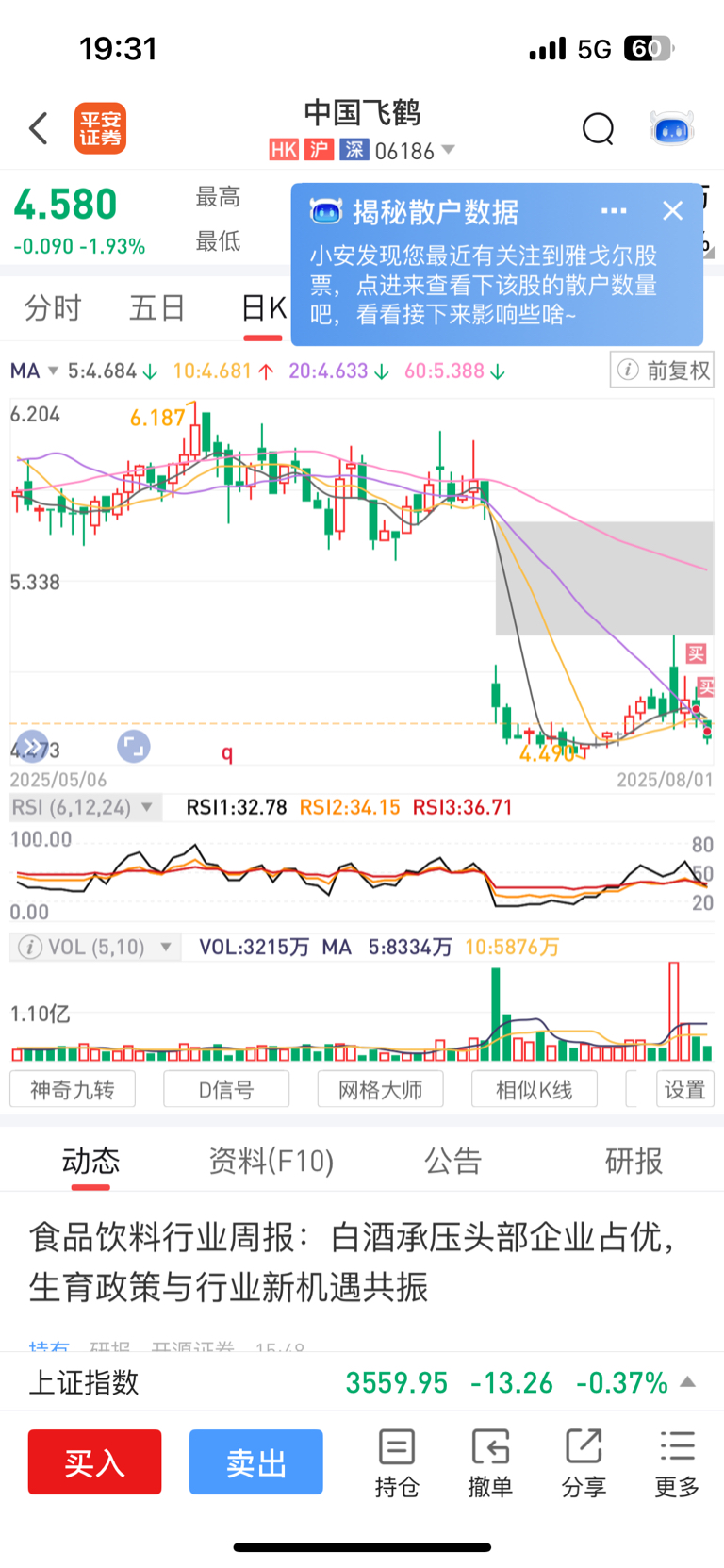Open the three-dot menu in the popup

click(614, 210)
